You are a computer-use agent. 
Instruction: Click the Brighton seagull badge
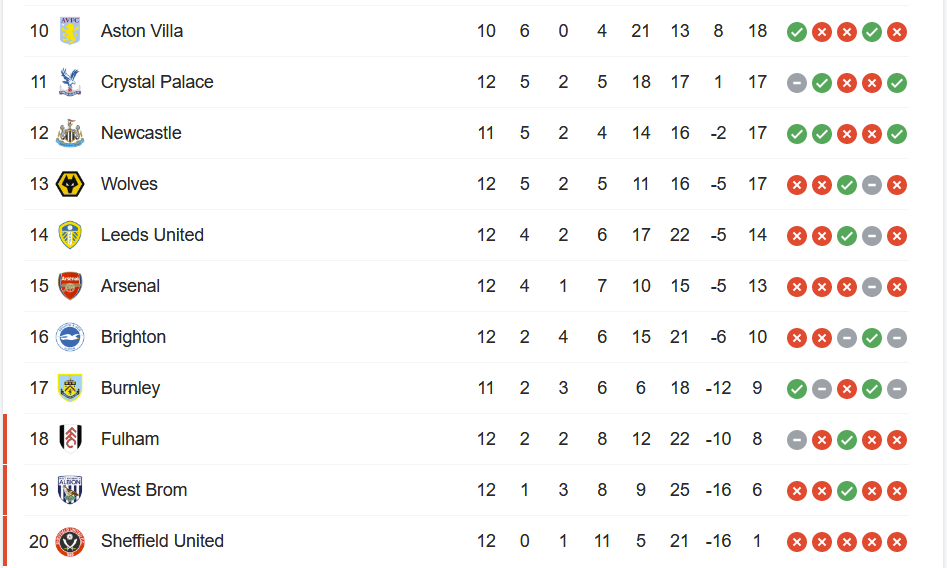[70, 337]
